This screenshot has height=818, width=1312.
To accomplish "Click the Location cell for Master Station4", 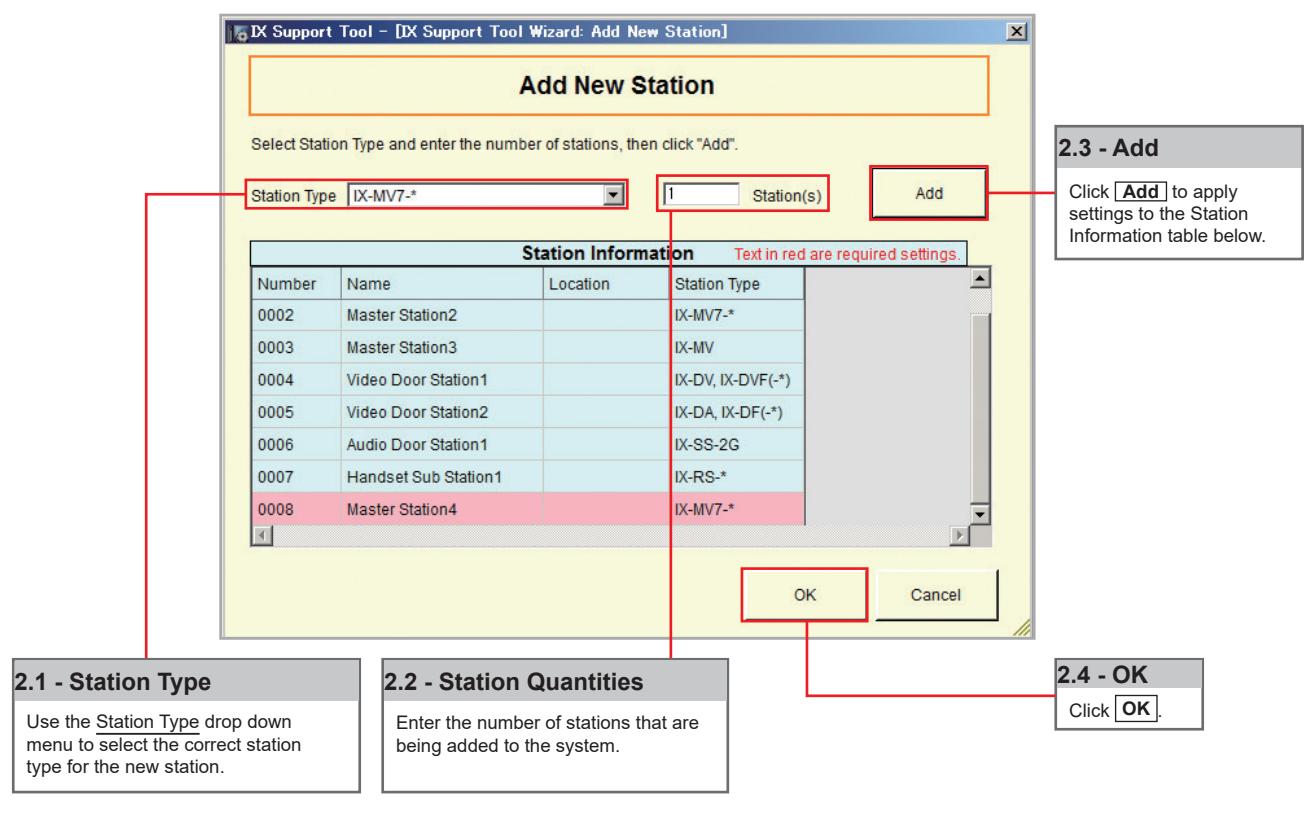I will (x=607, y=508).
